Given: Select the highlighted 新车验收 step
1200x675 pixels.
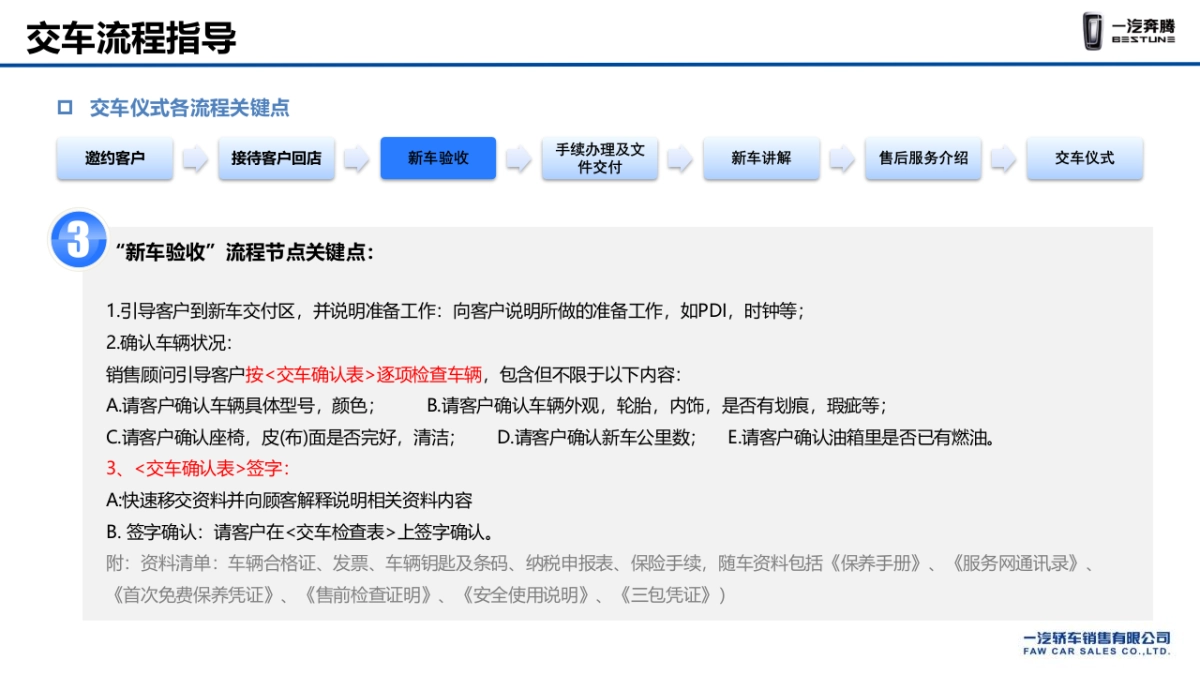Looking at the screenshot, I should click(436, 158).
